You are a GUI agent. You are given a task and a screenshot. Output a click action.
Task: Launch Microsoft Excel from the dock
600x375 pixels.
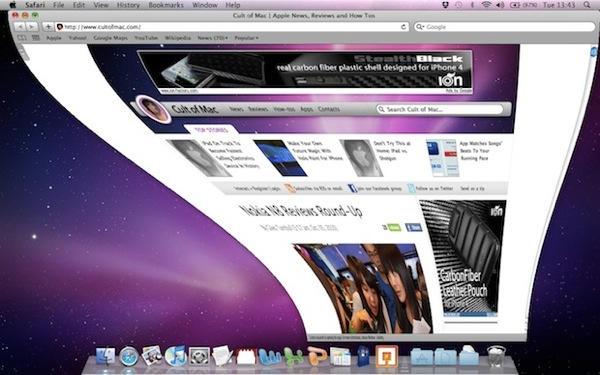tap(293, 357)
